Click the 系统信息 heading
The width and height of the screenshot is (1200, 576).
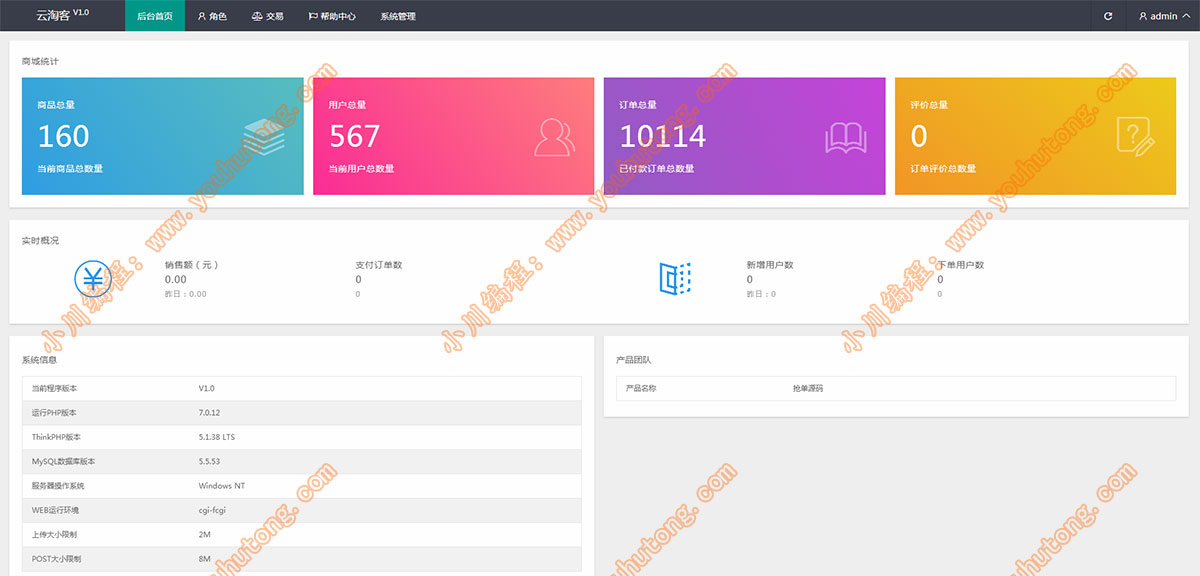point(40,360)
